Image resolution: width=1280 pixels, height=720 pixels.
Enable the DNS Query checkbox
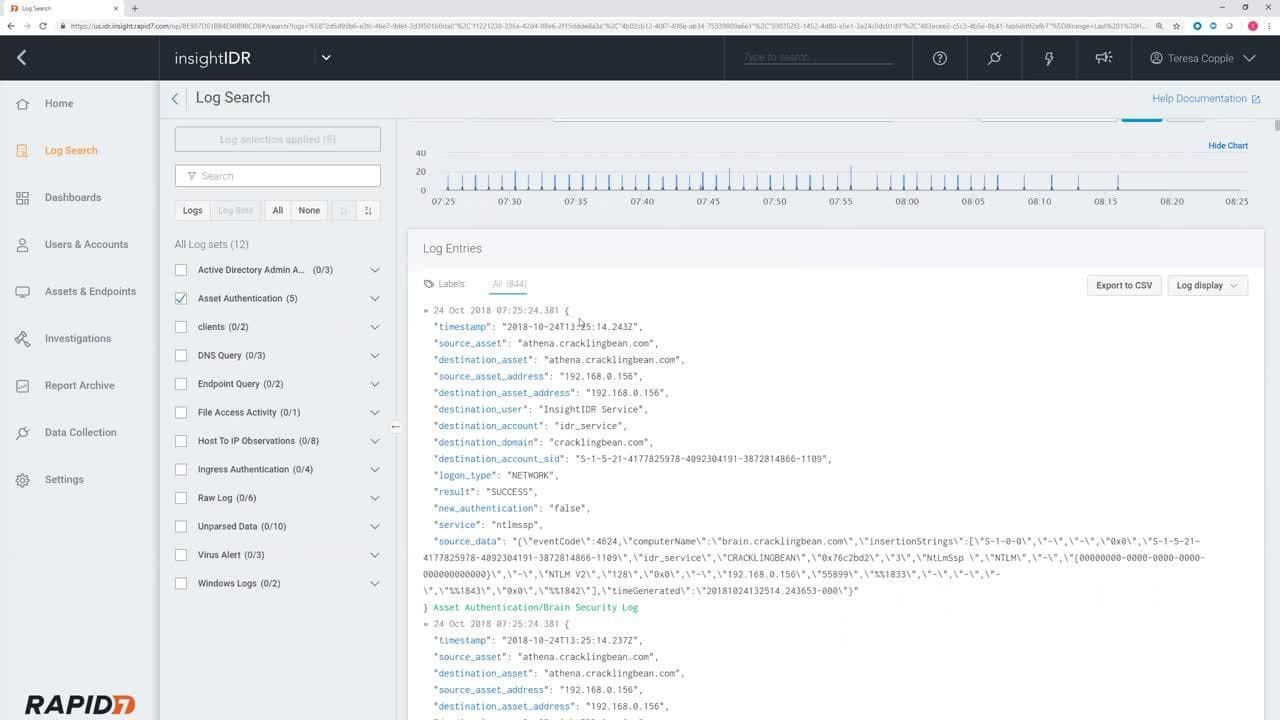[x=181, y=355]
